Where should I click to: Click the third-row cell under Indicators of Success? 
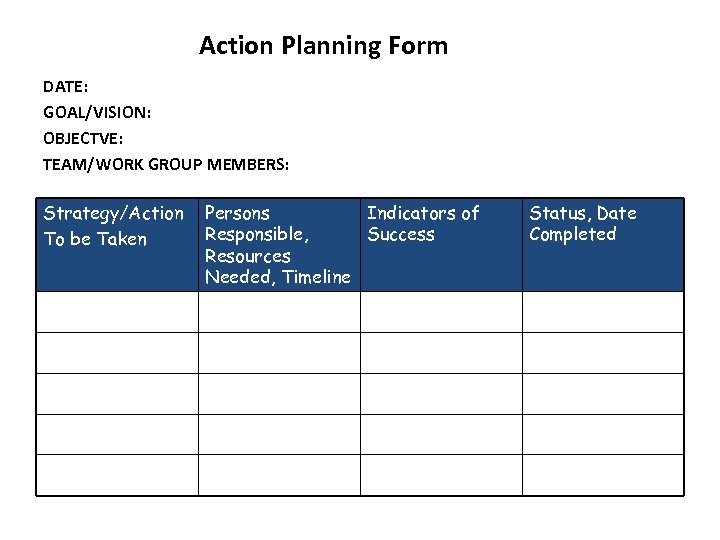coord(441,394)
